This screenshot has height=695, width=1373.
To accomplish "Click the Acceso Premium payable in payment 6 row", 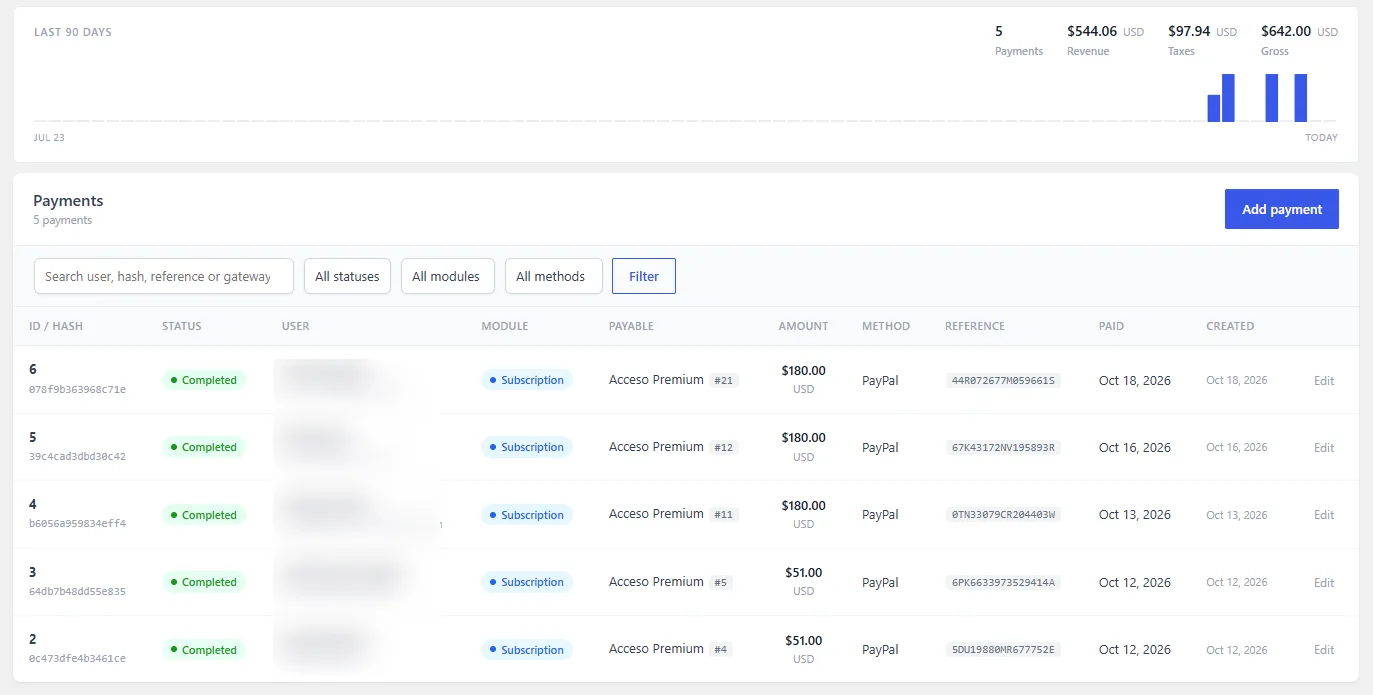I will (656, 380).
